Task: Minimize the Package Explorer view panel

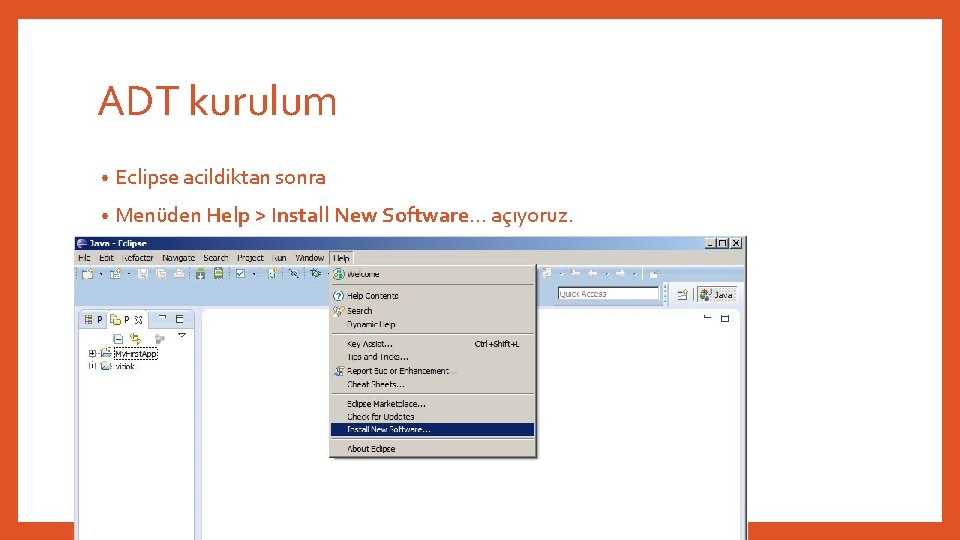Action: [162, 318]
